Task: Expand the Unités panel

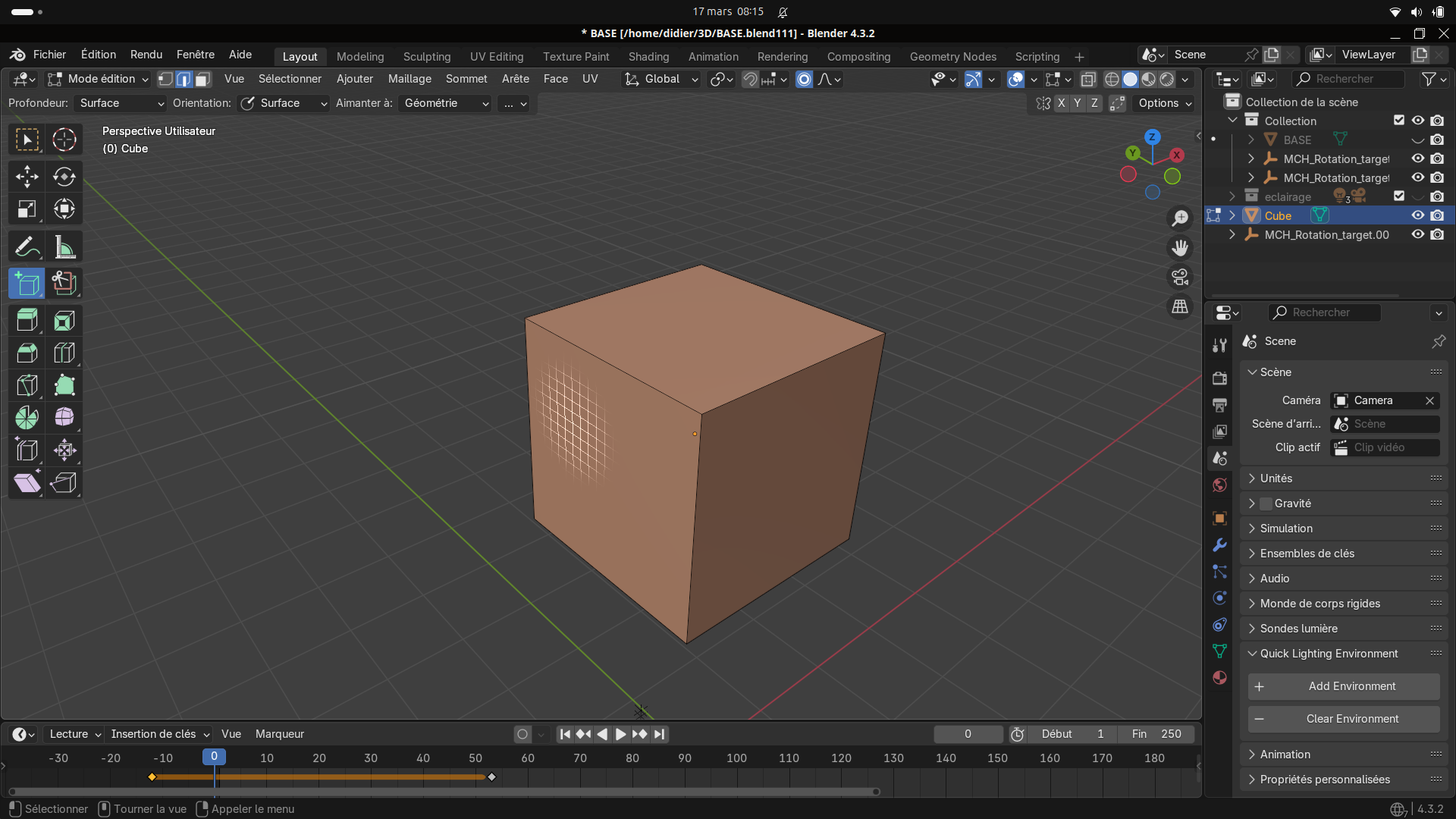Action: coord(1276,479)
